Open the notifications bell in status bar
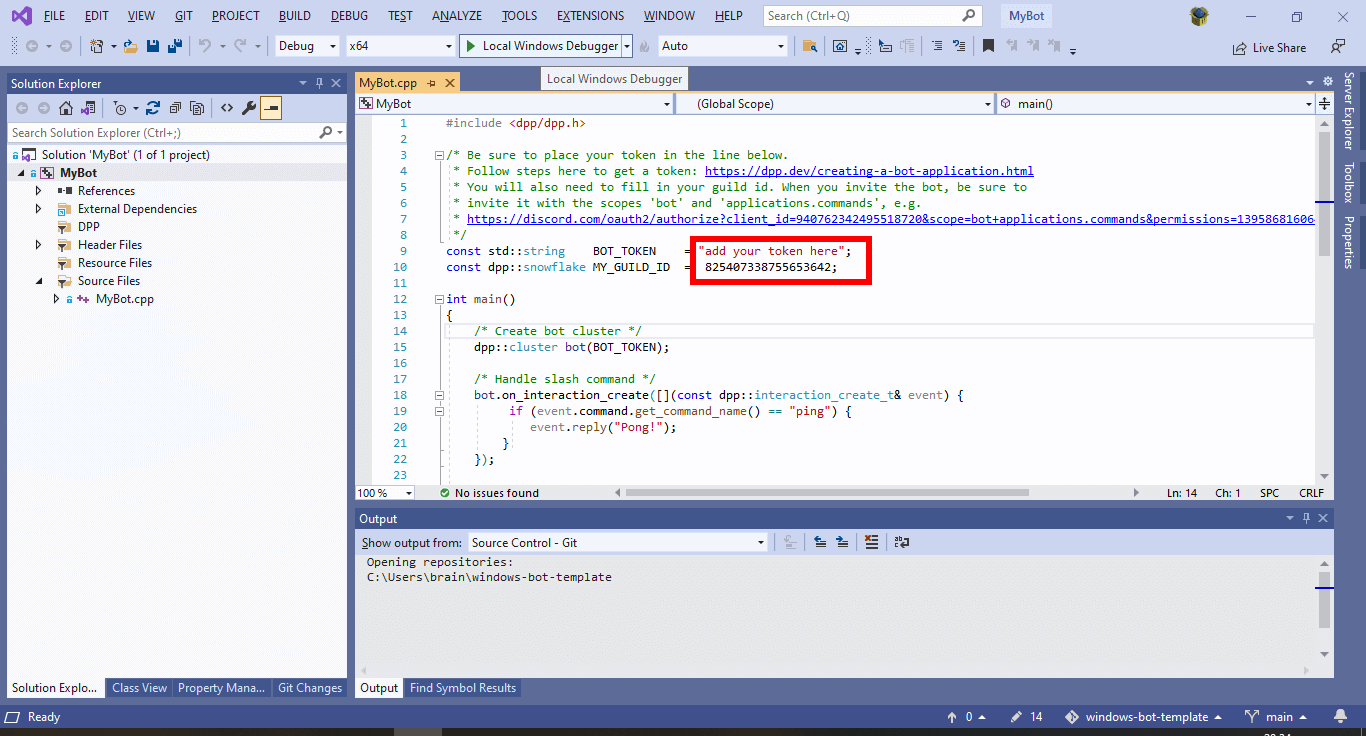The image size is (1366, 736). coord(1340,717)
